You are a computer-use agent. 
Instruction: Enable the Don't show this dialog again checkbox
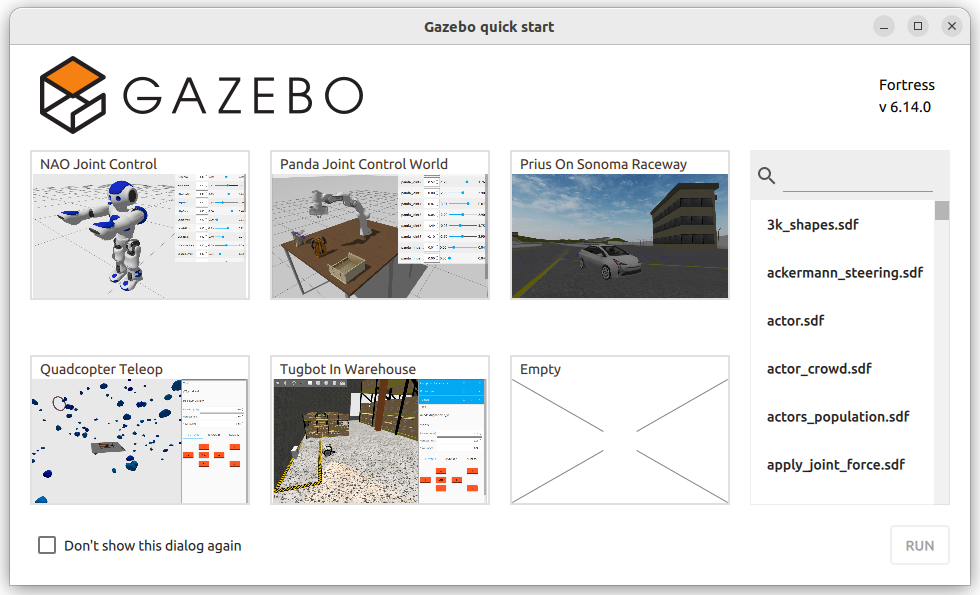pyautogui.click(x=47, y=545)
